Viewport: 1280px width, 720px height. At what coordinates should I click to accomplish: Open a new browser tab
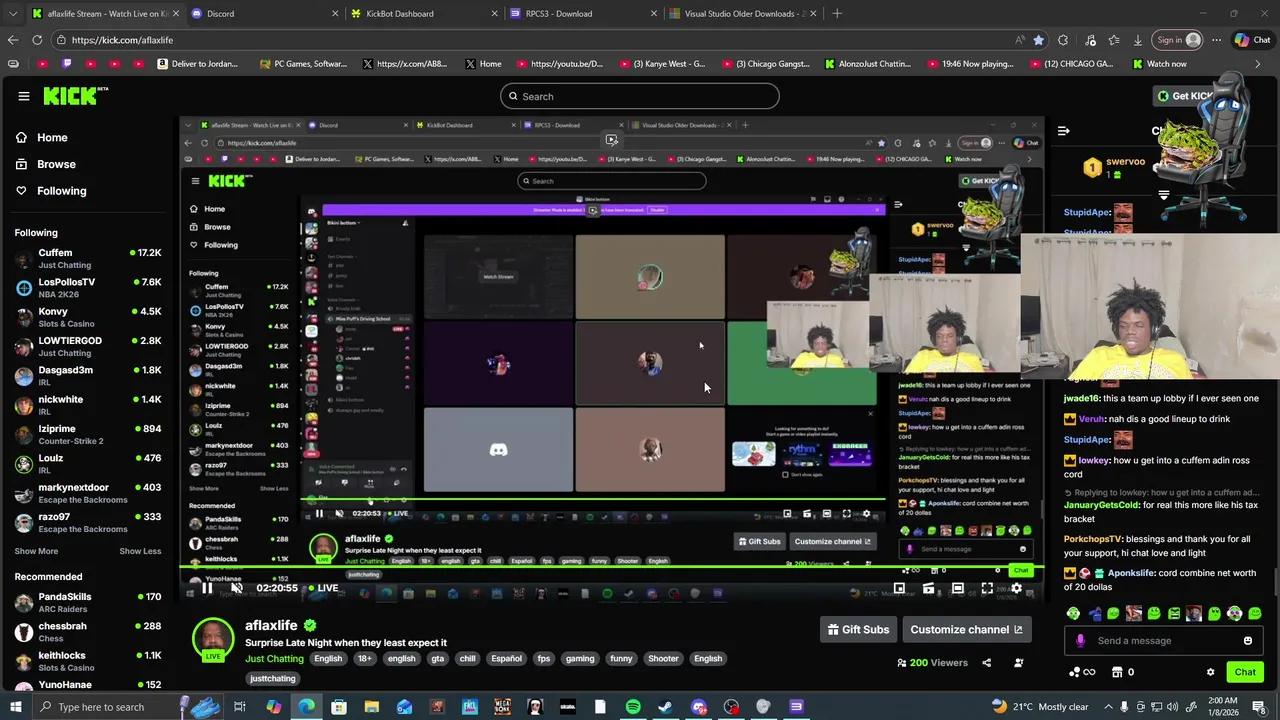(x=837, y=14)
